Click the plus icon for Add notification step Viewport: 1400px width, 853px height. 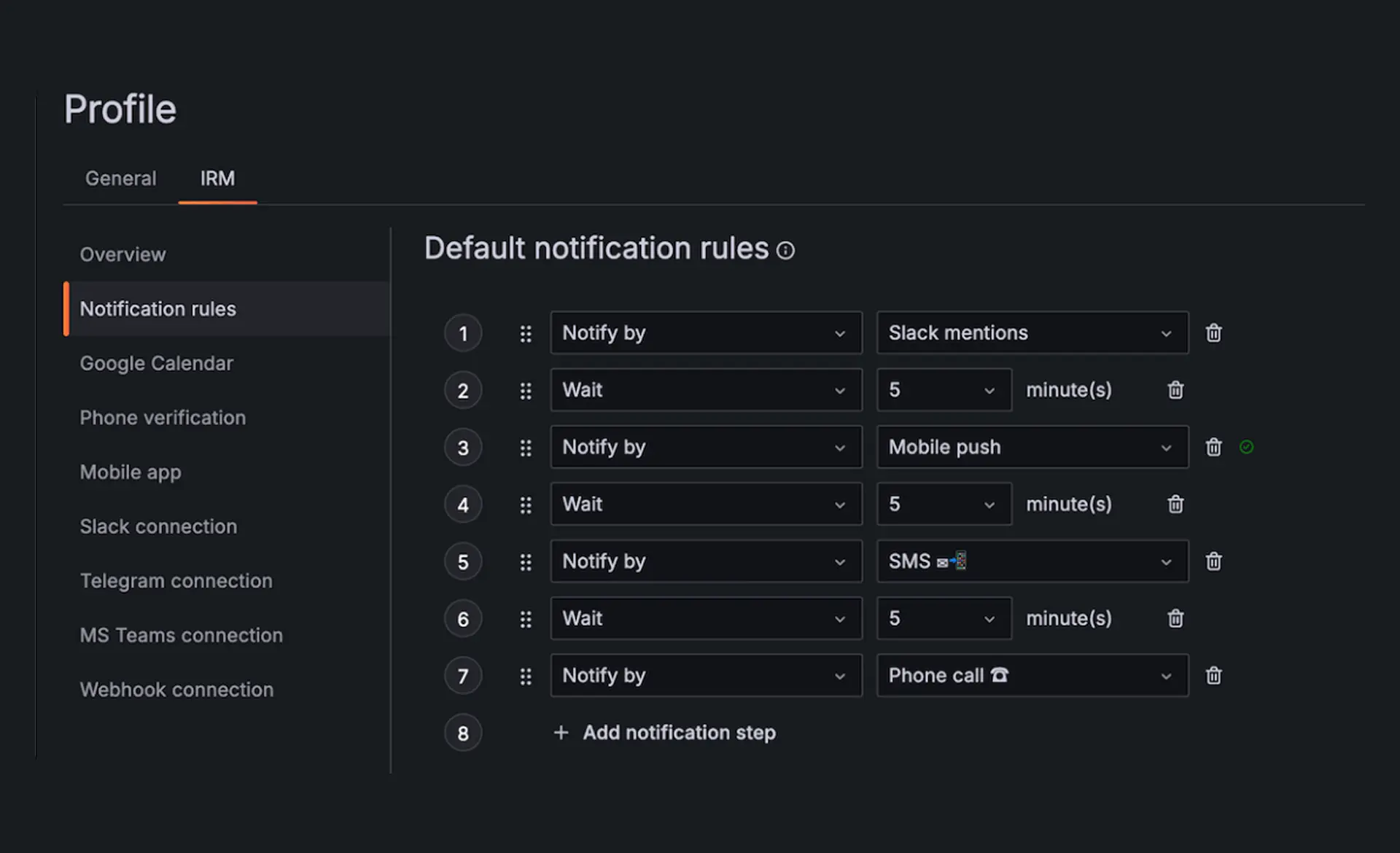561,733
